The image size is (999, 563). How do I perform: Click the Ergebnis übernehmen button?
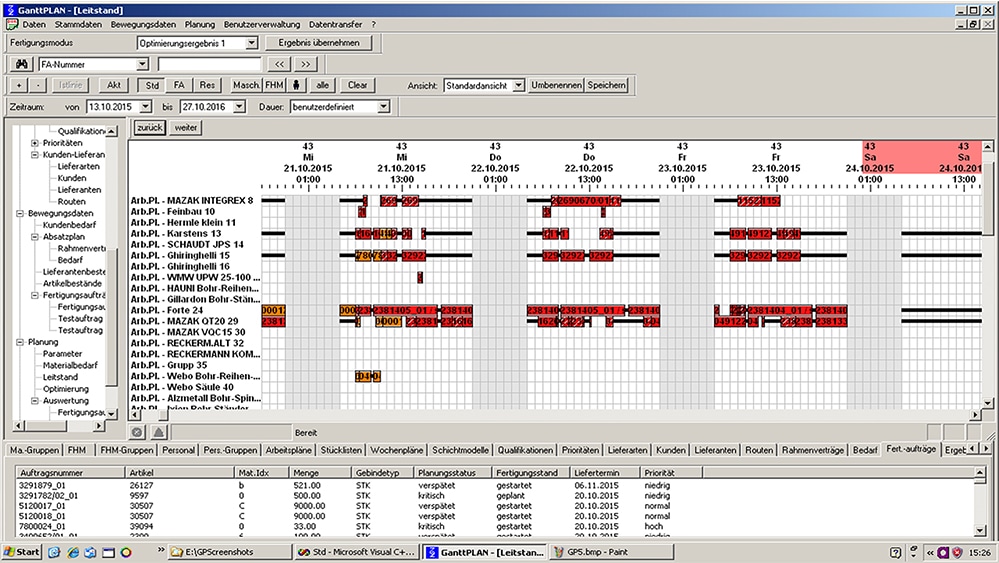319,43
